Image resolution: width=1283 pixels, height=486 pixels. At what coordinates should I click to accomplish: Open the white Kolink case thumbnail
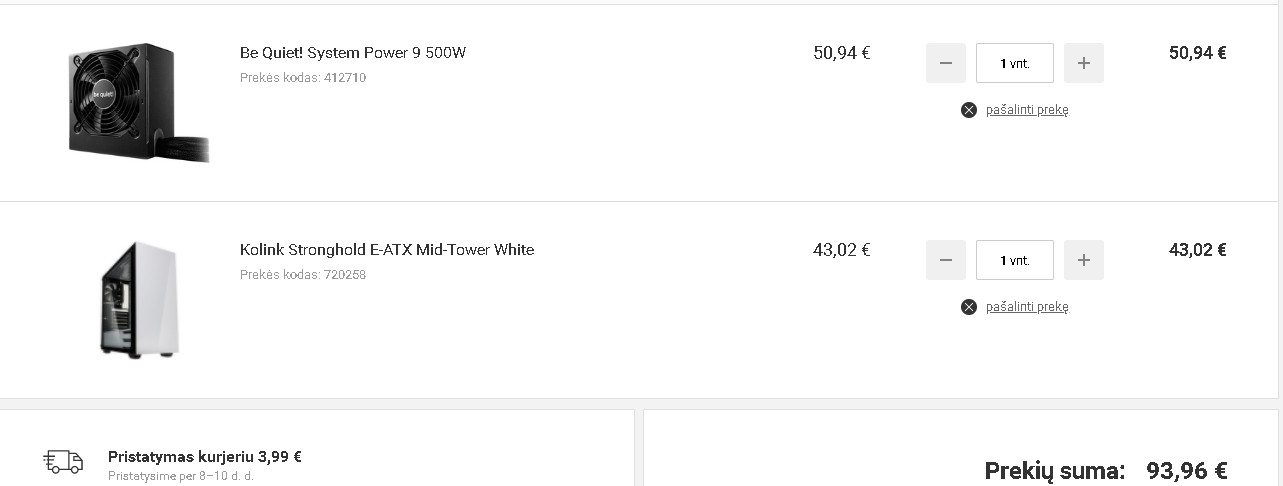pos(139,299)
